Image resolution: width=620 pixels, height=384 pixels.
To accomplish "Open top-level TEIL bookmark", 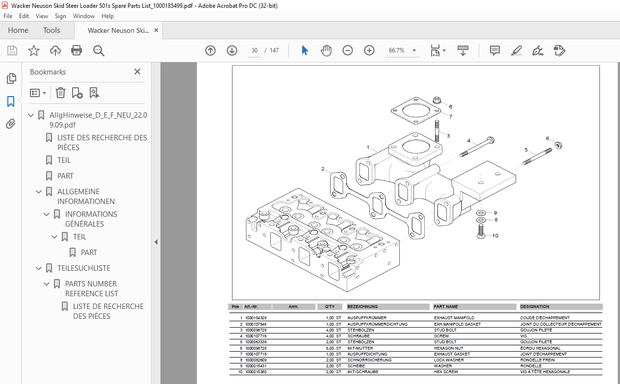I will point(64,160).
